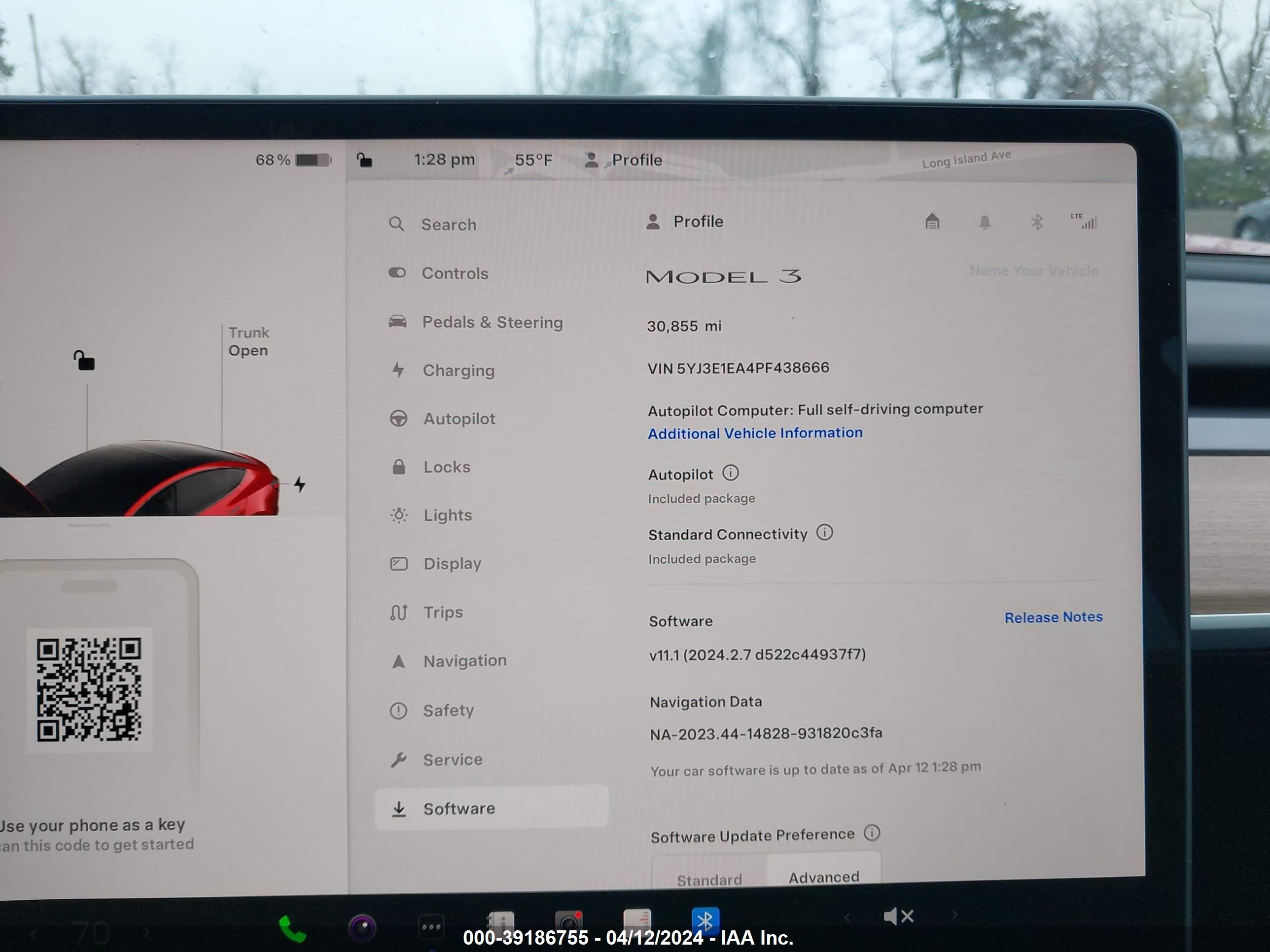
Task: Open the Safety menu item
Action: point(432,711)
